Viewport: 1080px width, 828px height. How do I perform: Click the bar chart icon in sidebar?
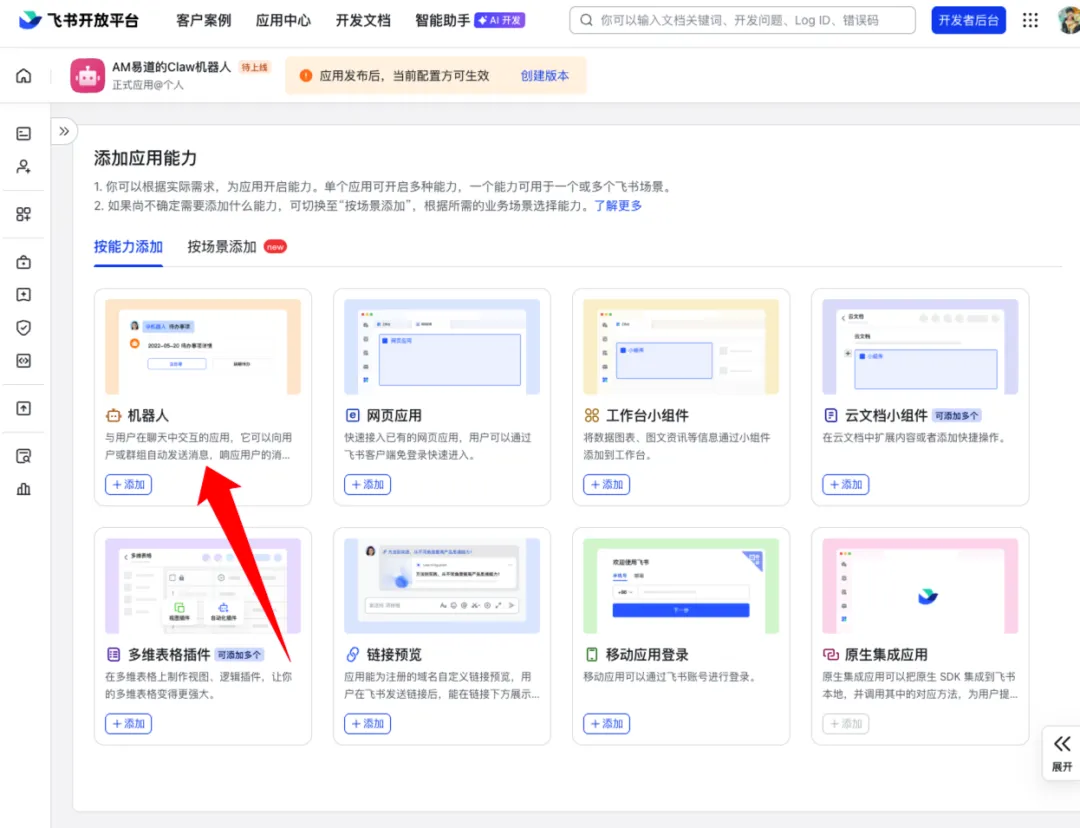tap(24, 488)
